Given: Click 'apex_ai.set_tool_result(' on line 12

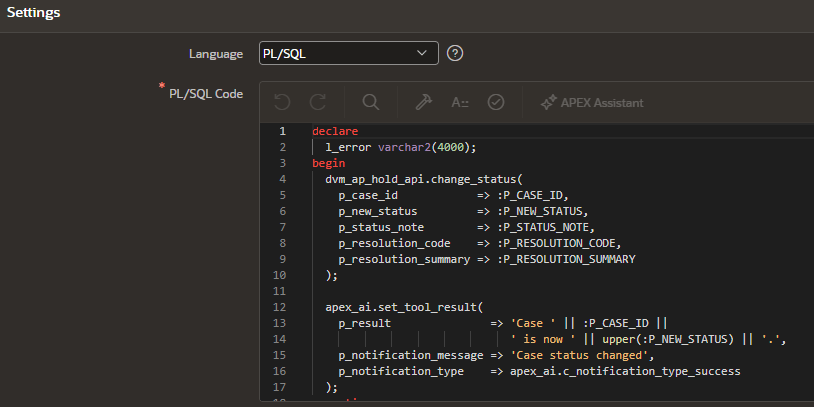Looking at the screenshot, I should [x=404, y=307].
